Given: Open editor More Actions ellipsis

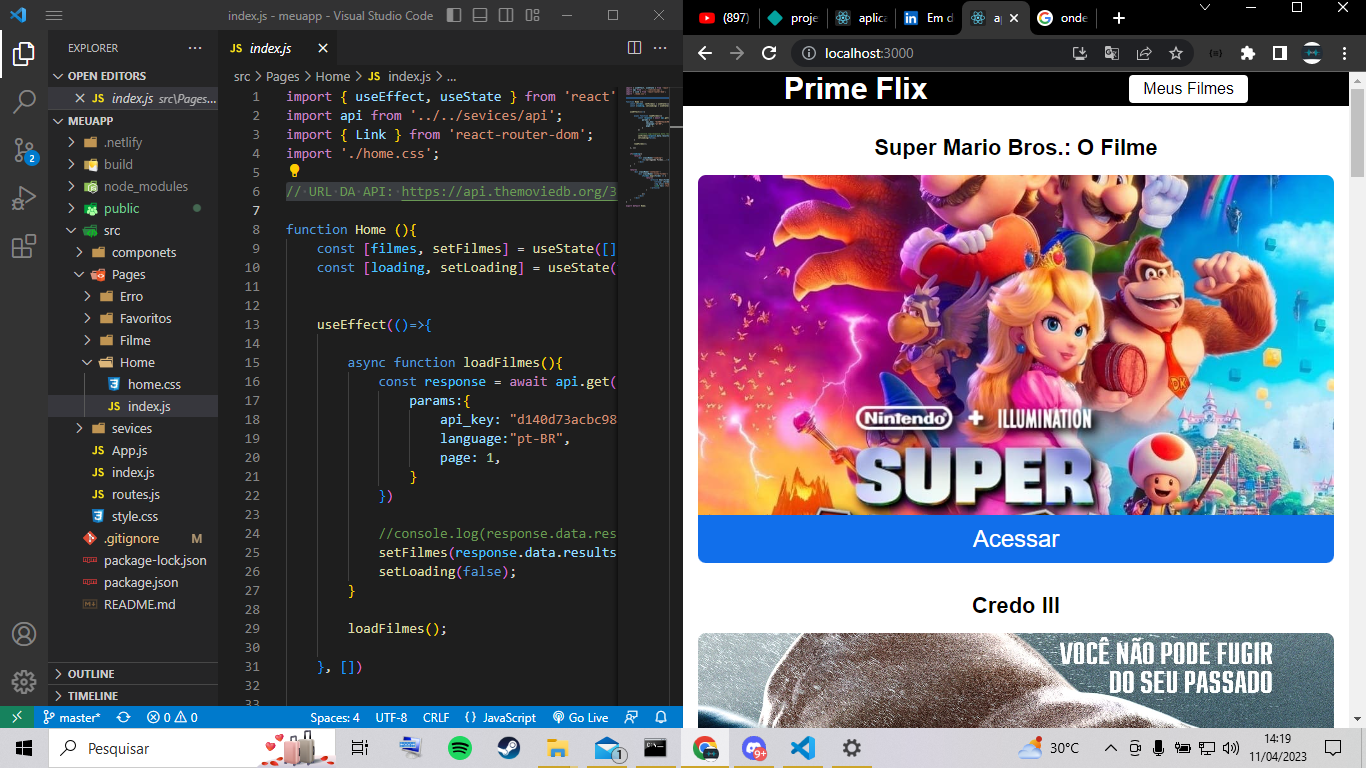Looking at the screenshot, I should point(660,48).
